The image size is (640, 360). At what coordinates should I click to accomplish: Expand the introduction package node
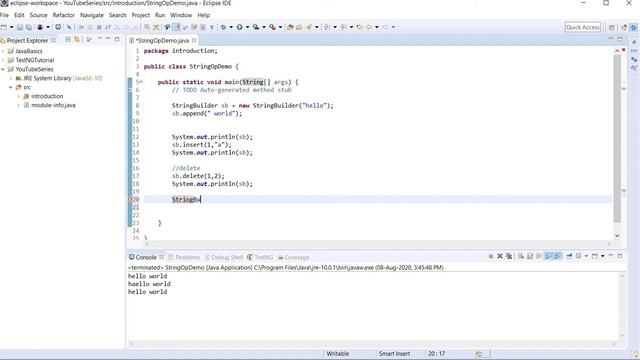[18, 96]
